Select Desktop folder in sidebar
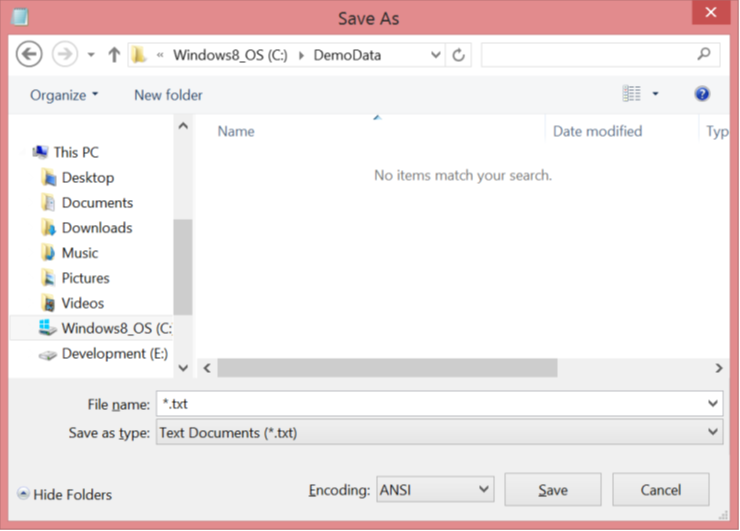 point(87,177)
